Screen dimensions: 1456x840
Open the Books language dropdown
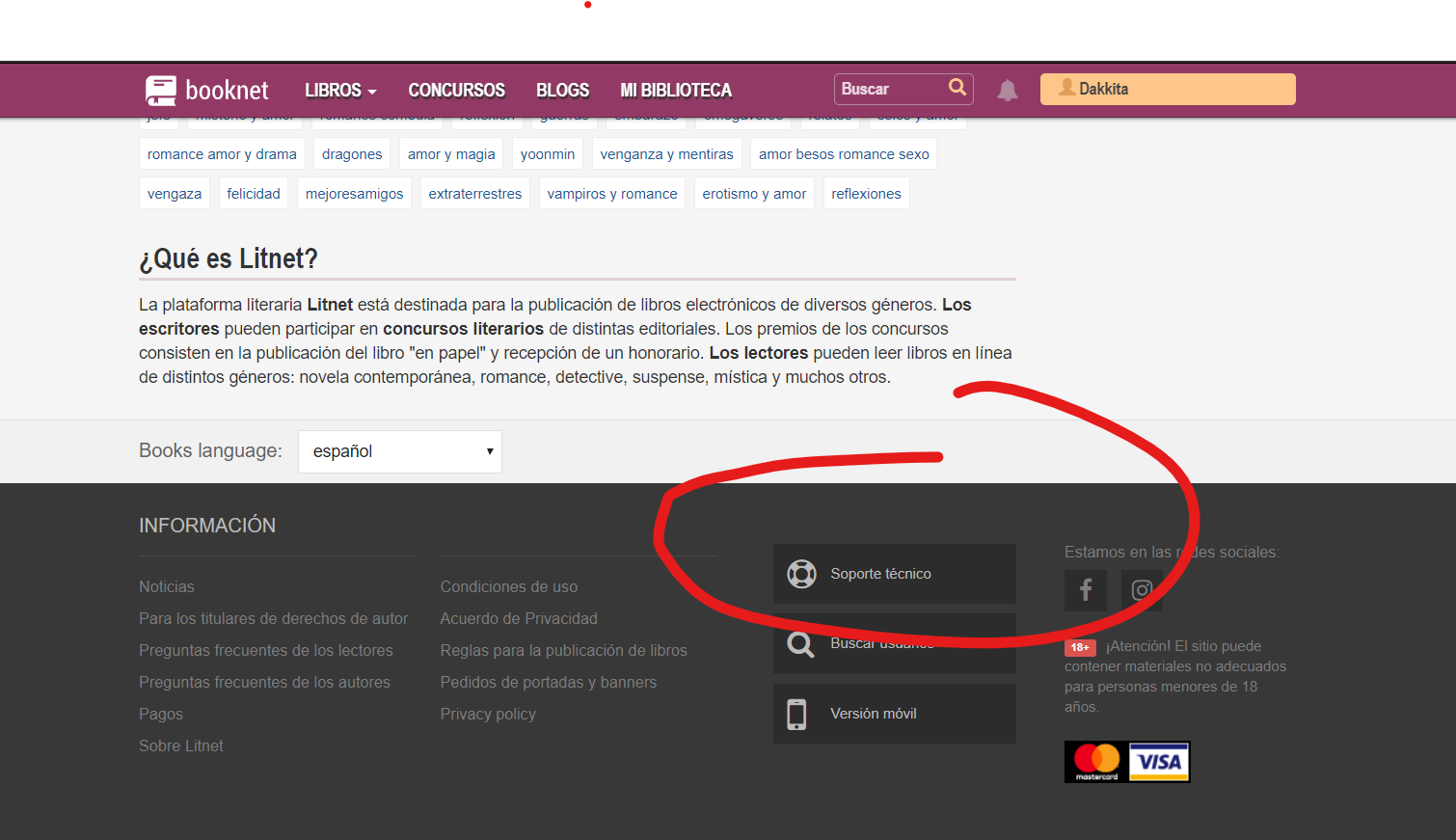tap(400, 451)
